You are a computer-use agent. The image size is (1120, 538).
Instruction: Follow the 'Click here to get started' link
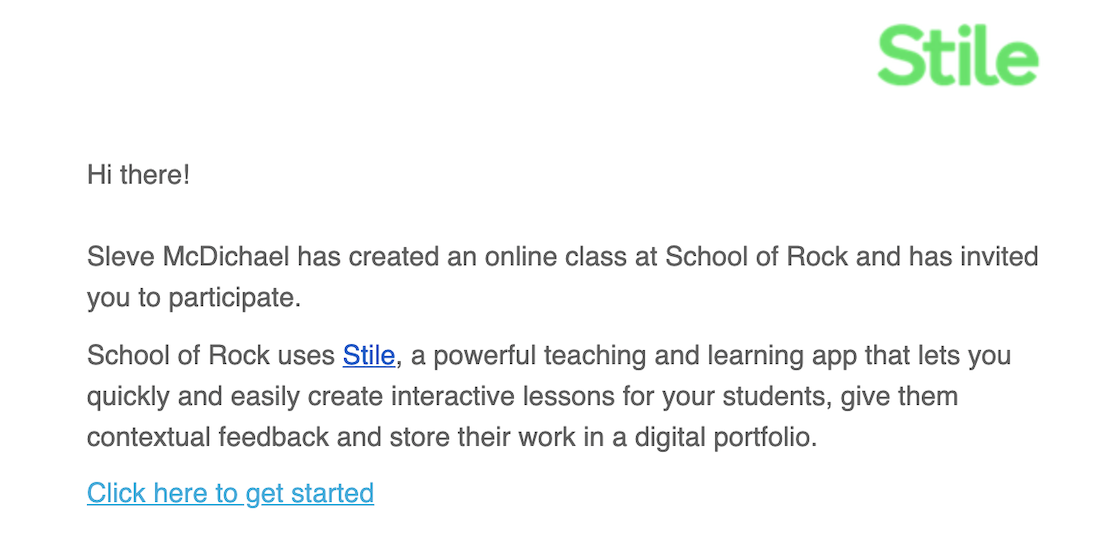pos(230,493)
